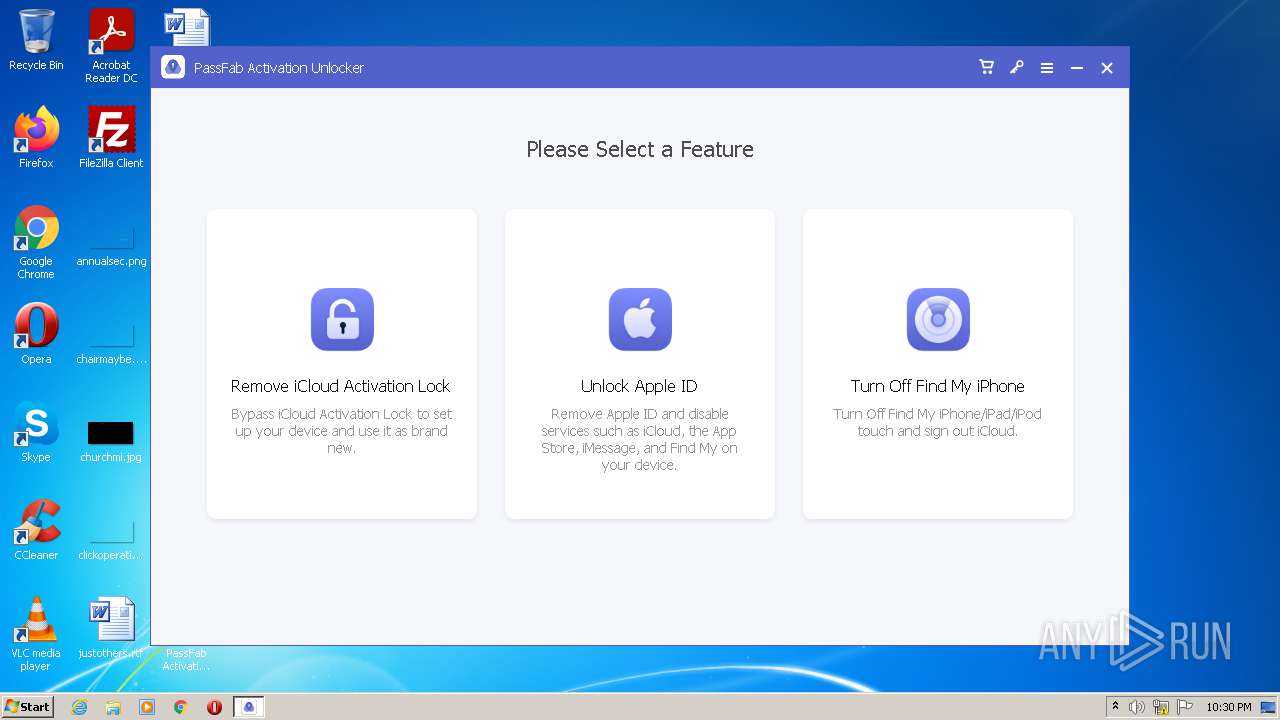Open the shopping cart purchase icon
The width and height of the screenshot is (1280, 720).
point(987,67)
